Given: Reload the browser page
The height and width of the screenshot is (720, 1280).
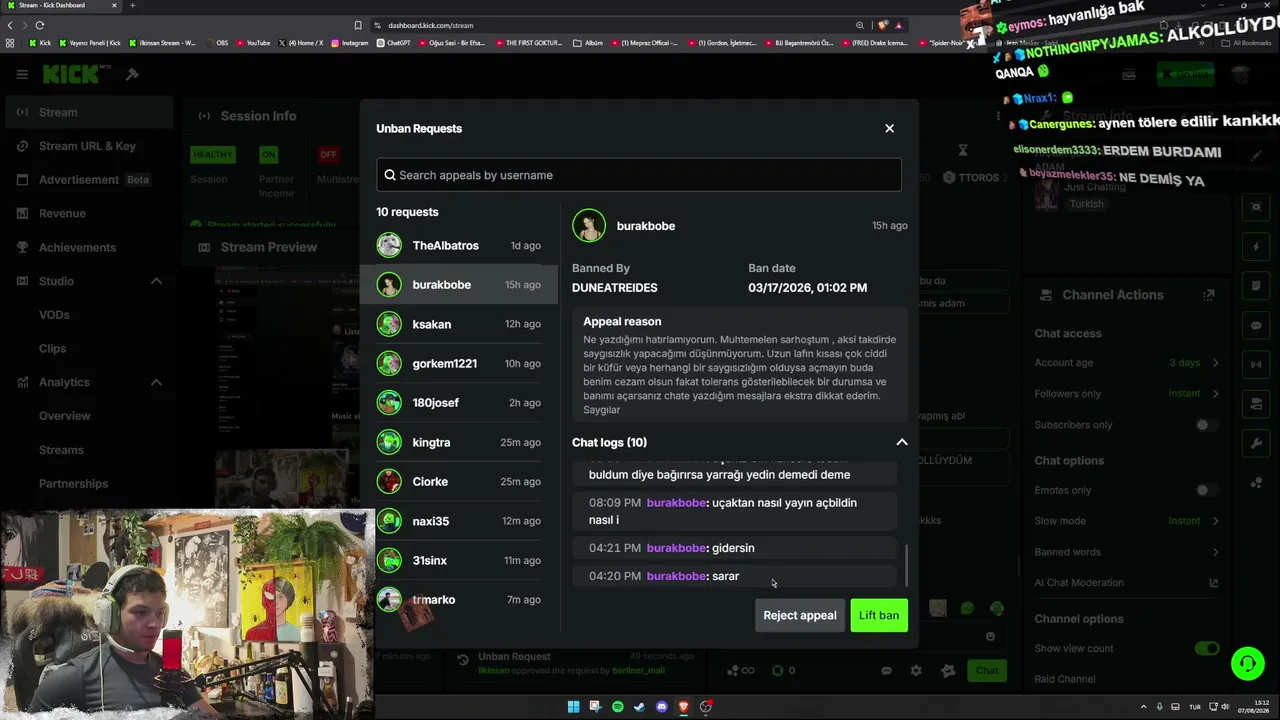Looking at the screenshot, I should pyautogui.click(x=39, y=25).
